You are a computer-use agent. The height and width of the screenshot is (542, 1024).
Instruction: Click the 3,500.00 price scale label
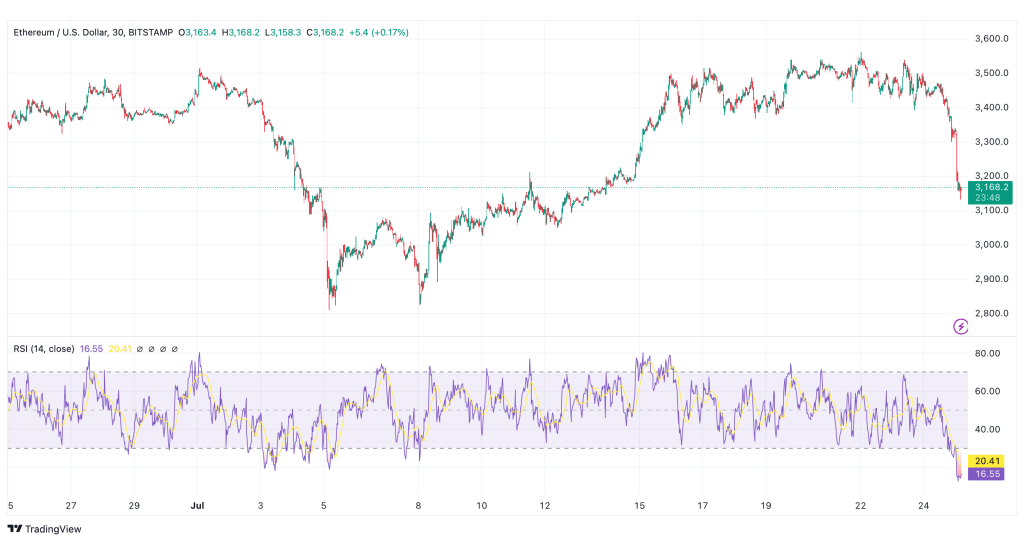991,72
